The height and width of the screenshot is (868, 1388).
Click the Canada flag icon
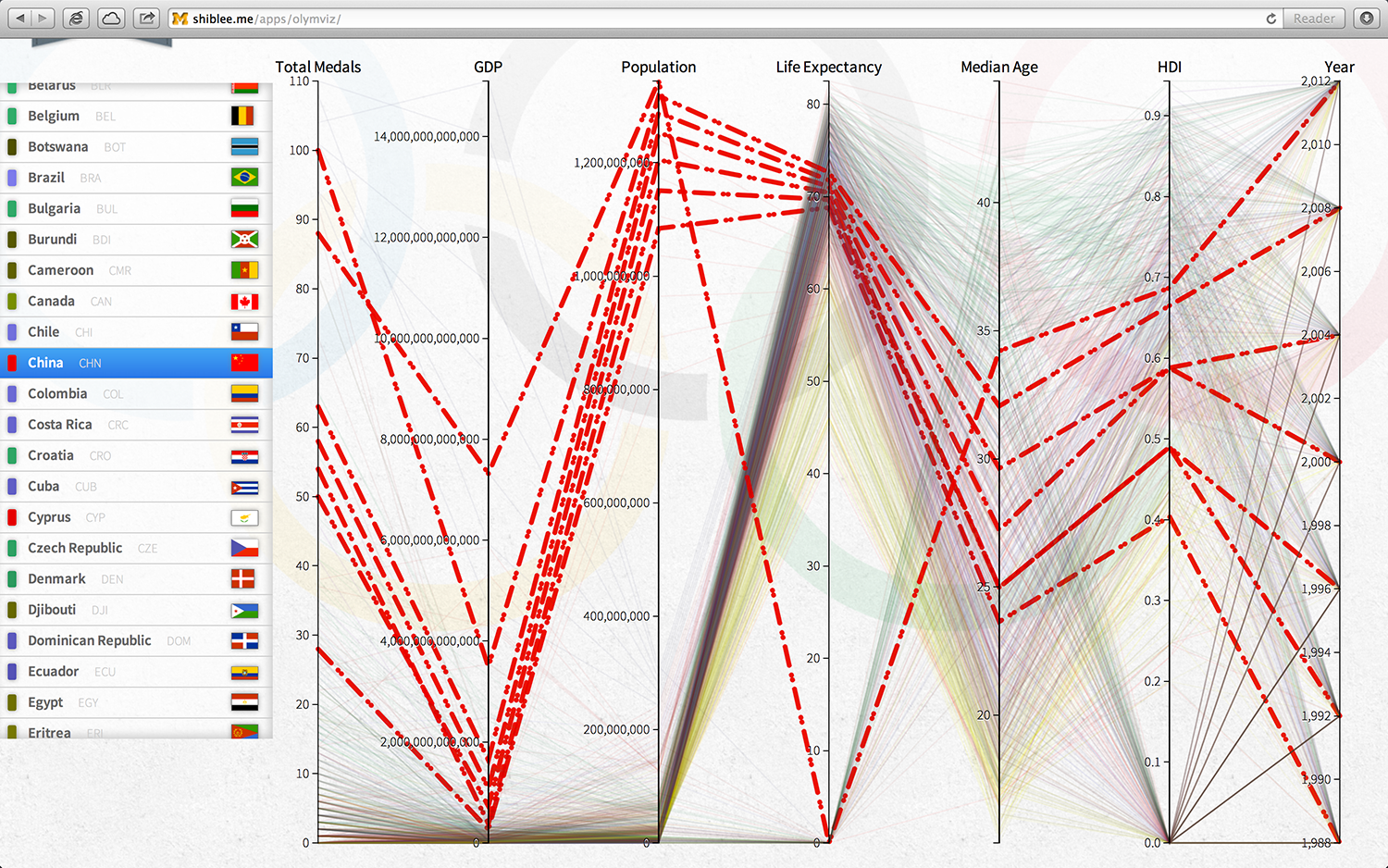coord(244,301)
